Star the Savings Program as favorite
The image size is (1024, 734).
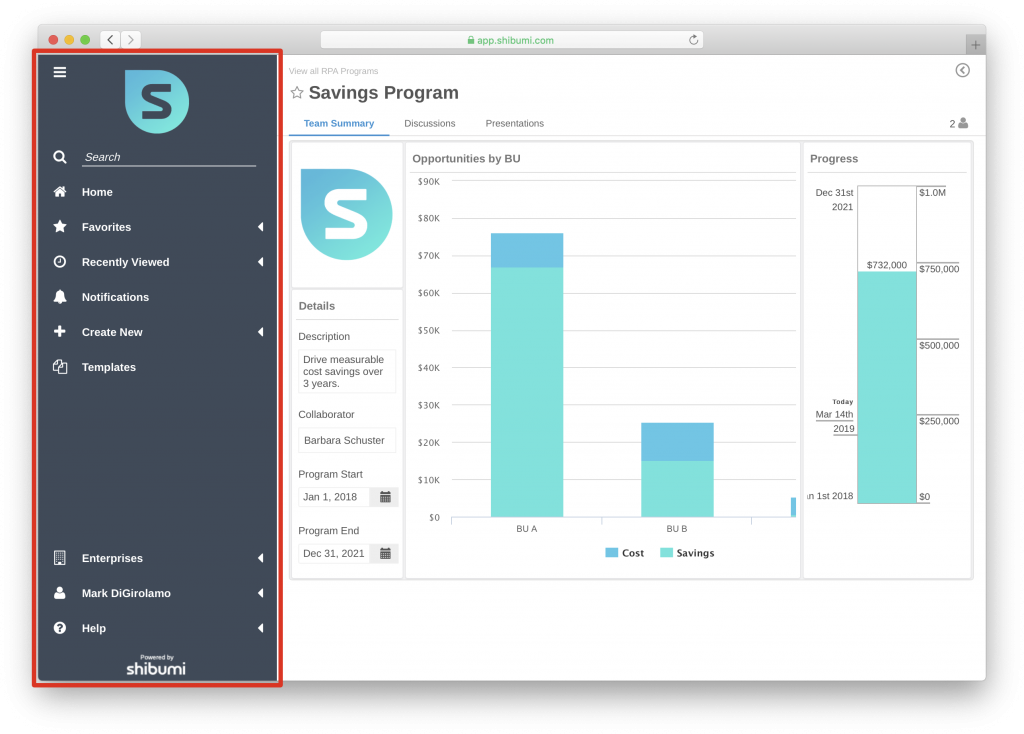[x=297, y=93]
